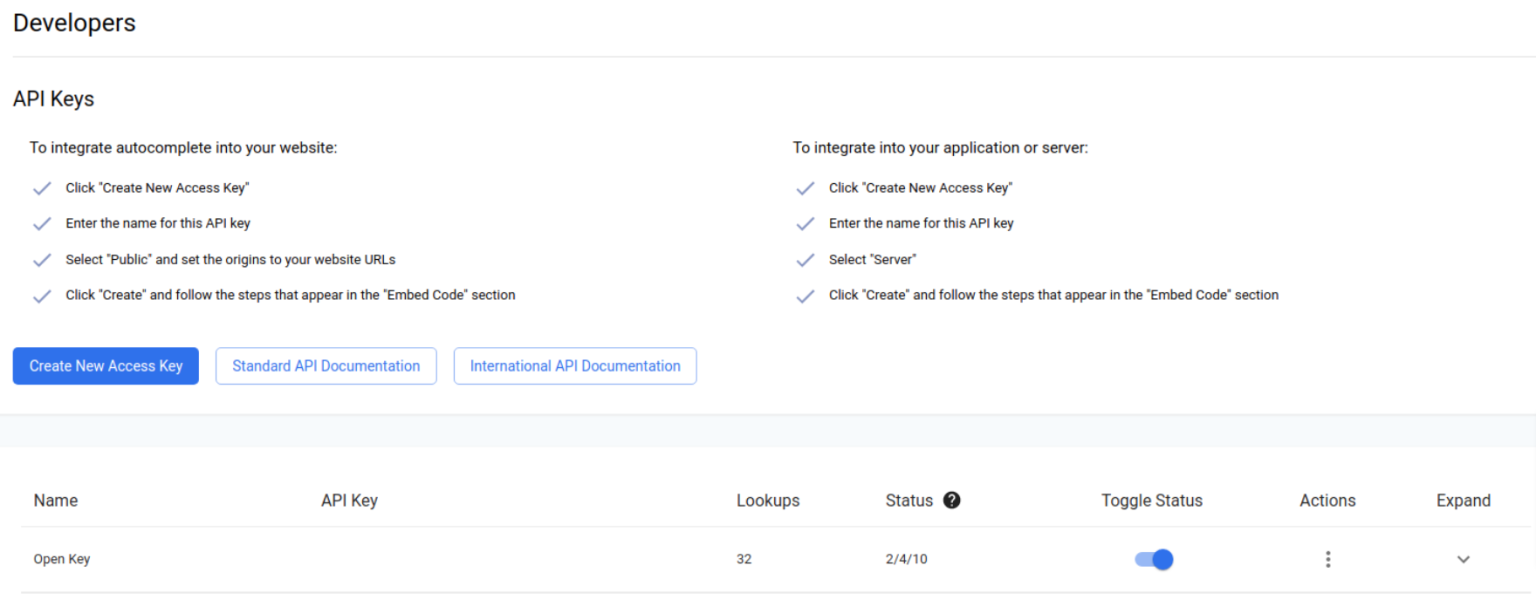Click the checkmark next to first website 'Create New Access Key' step
The image size is (1536, 600).
point(42,188)
